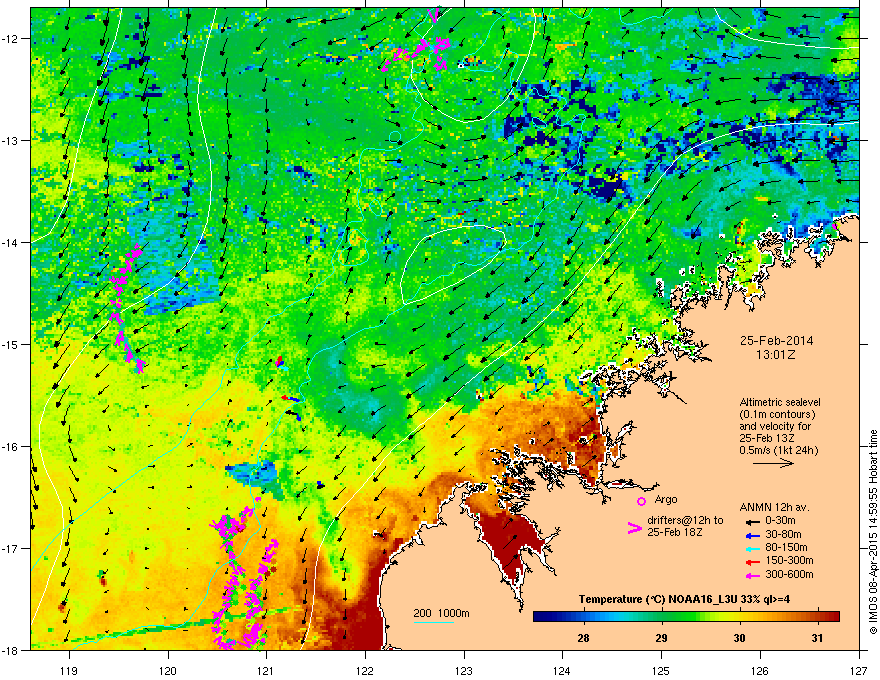The width and height of the screenshot is (880, 680).
Task: Click the '0-30m' depth label
Action: click(x=780, y=521)
